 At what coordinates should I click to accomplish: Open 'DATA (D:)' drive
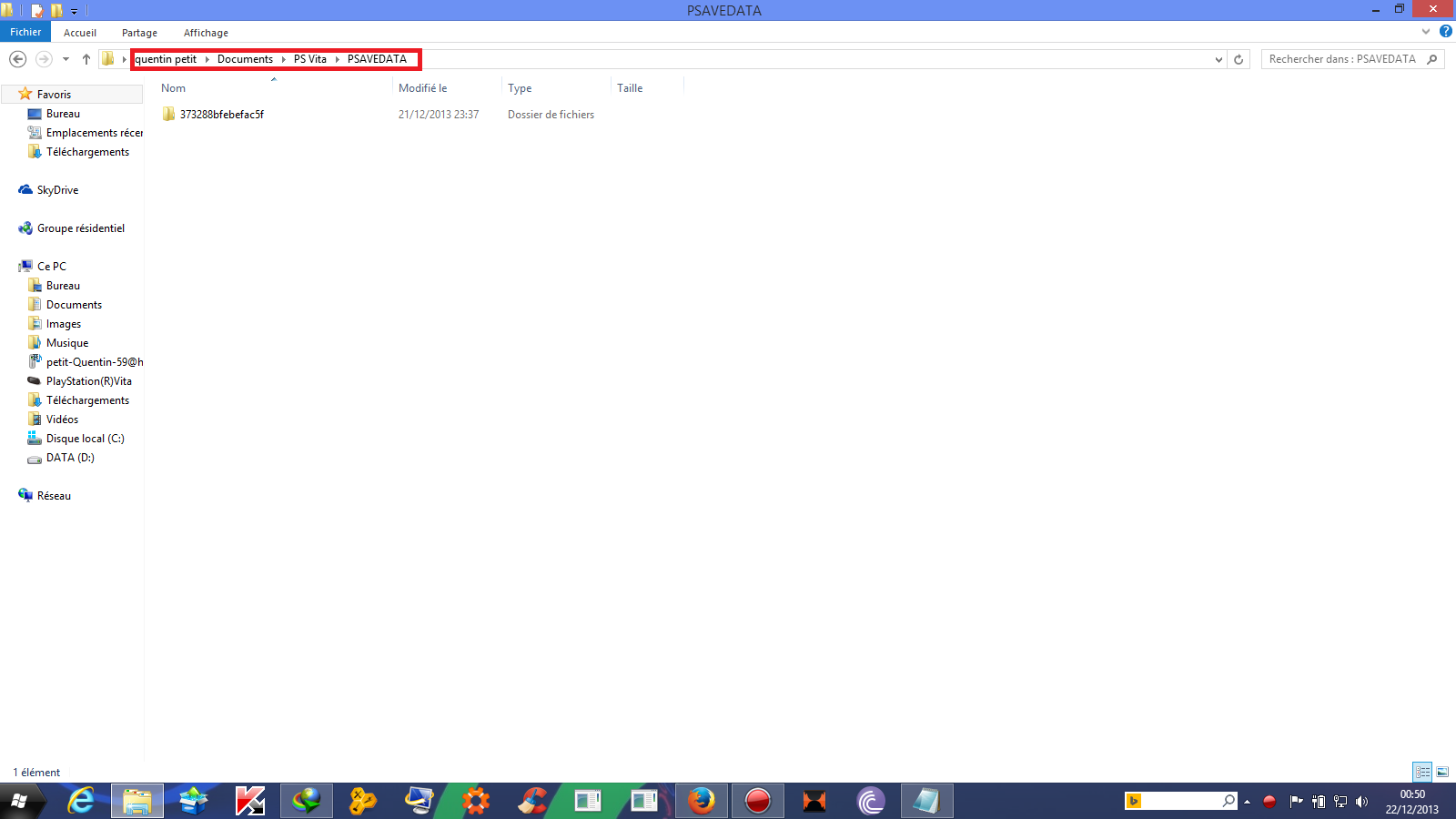click(70, 458)
